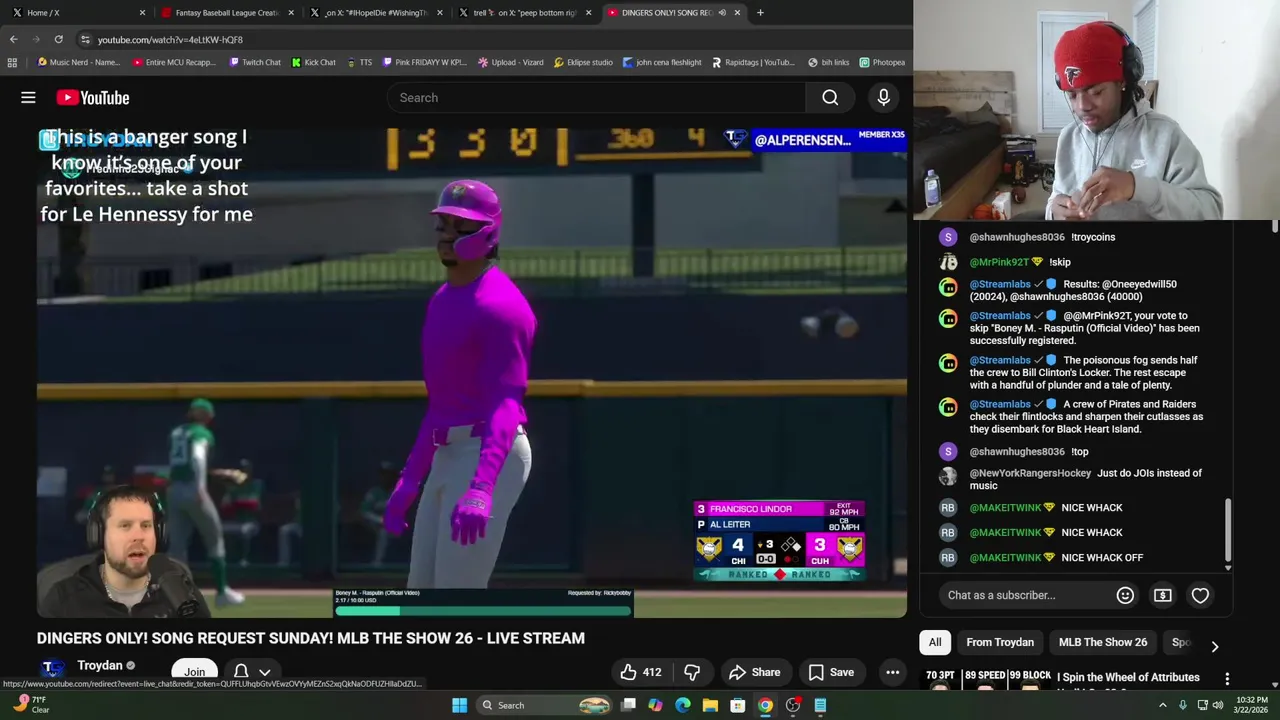1280x720 pixels.
Task: Open Entire MCU Recapp bookmark
Action: [x=173, y=62]
